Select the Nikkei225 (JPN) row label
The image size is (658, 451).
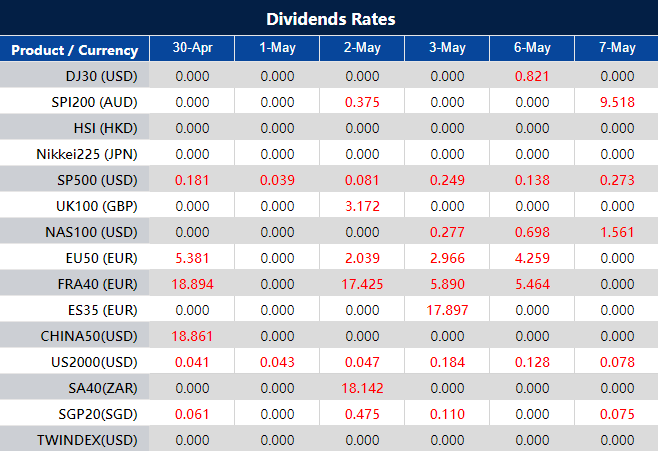pyautogui.click(x=90, y=153)
